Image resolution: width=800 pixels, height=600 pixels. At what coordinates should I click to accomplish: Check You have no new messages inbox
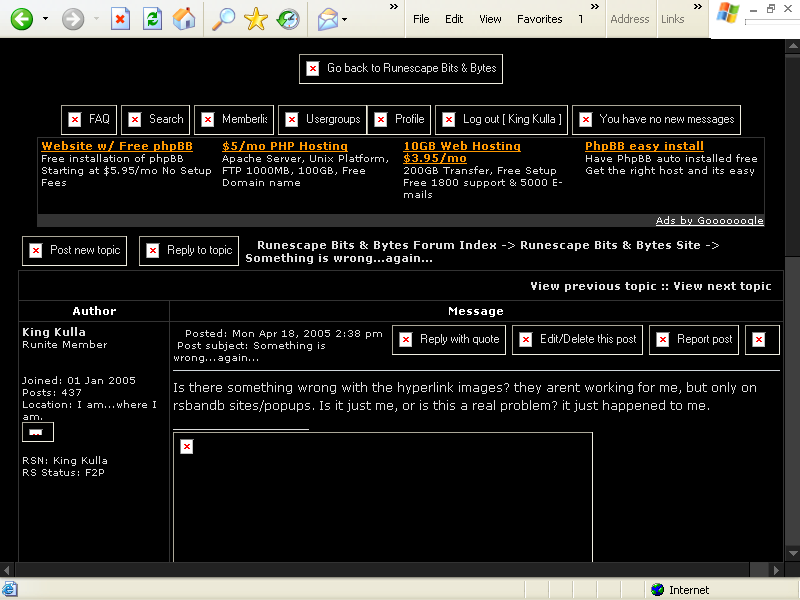(x=656, y=119)
